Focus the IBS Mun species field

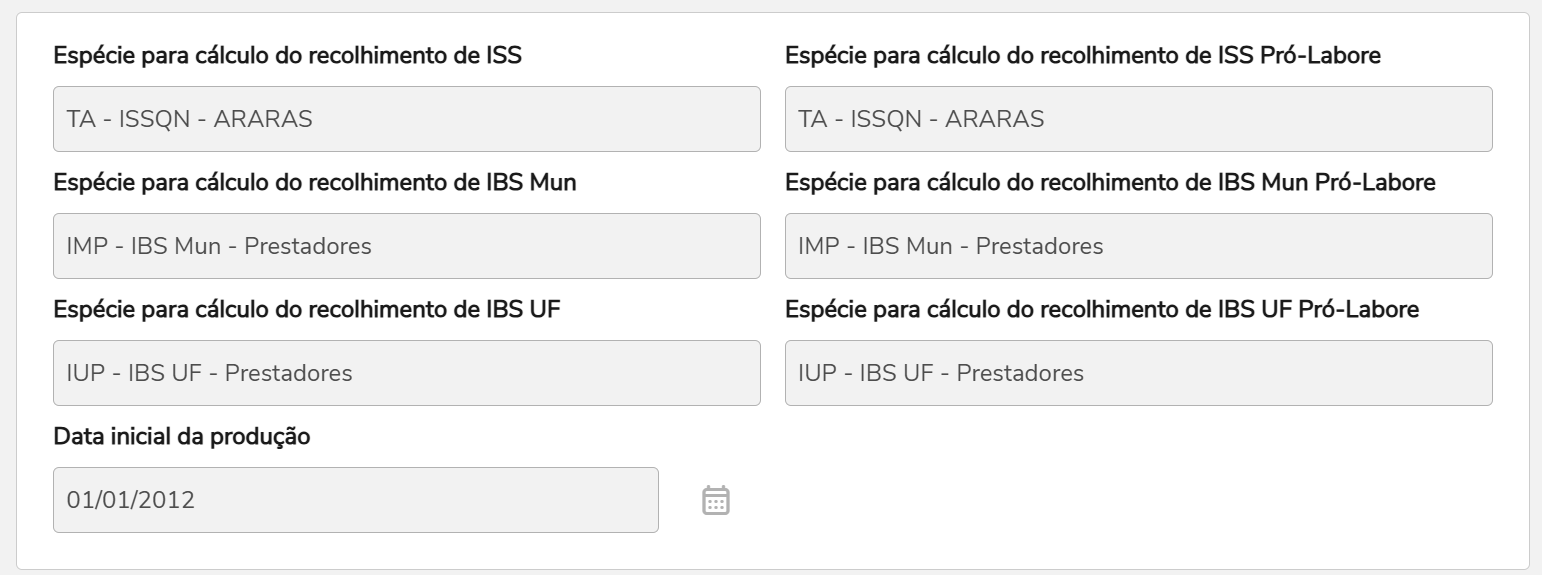click(406, 246)
